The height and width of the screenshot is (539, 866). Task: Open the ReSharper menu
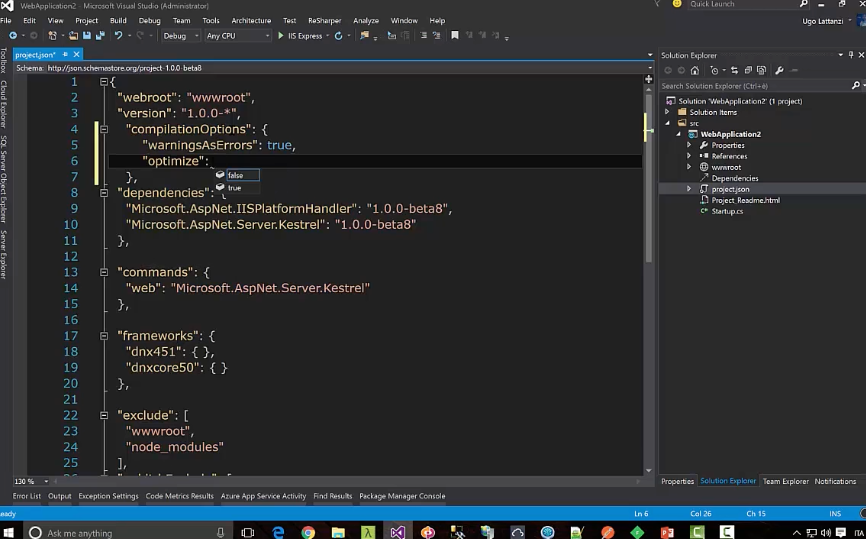[325, 20]
